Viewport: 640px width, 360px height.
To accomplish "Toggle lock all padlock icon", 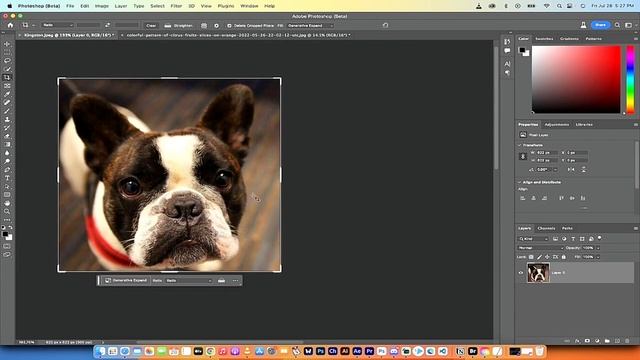I will click(564, 257).
